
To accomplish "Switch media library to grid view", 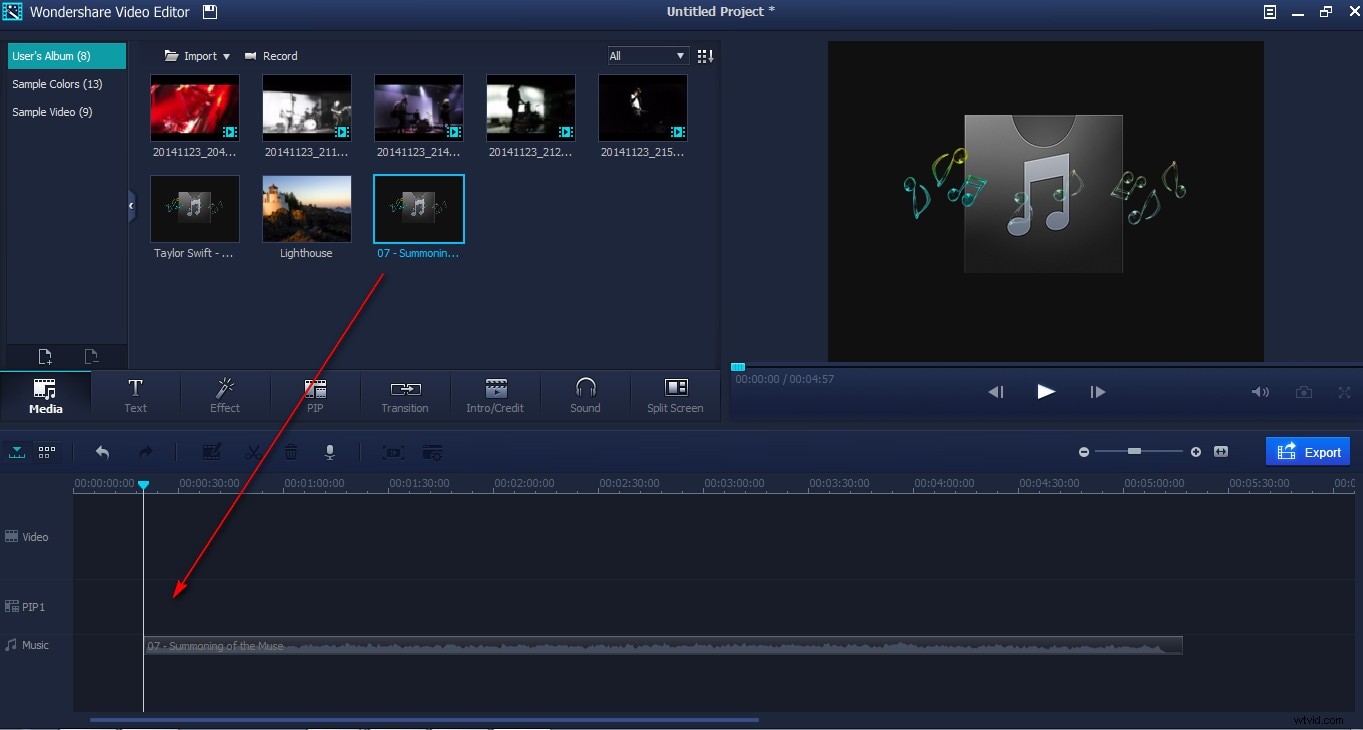I will (705, 55).
